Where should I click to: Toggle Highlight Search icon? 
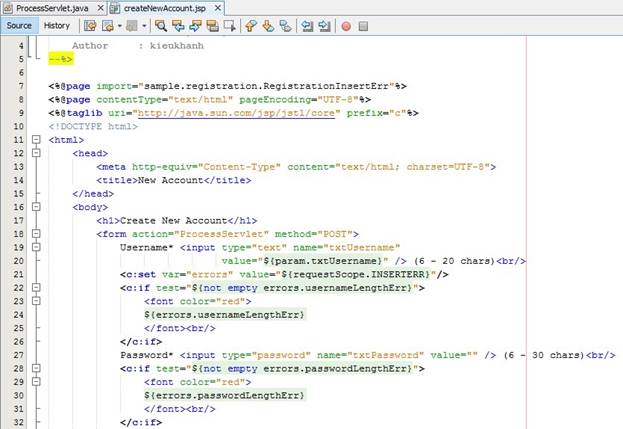213,26
